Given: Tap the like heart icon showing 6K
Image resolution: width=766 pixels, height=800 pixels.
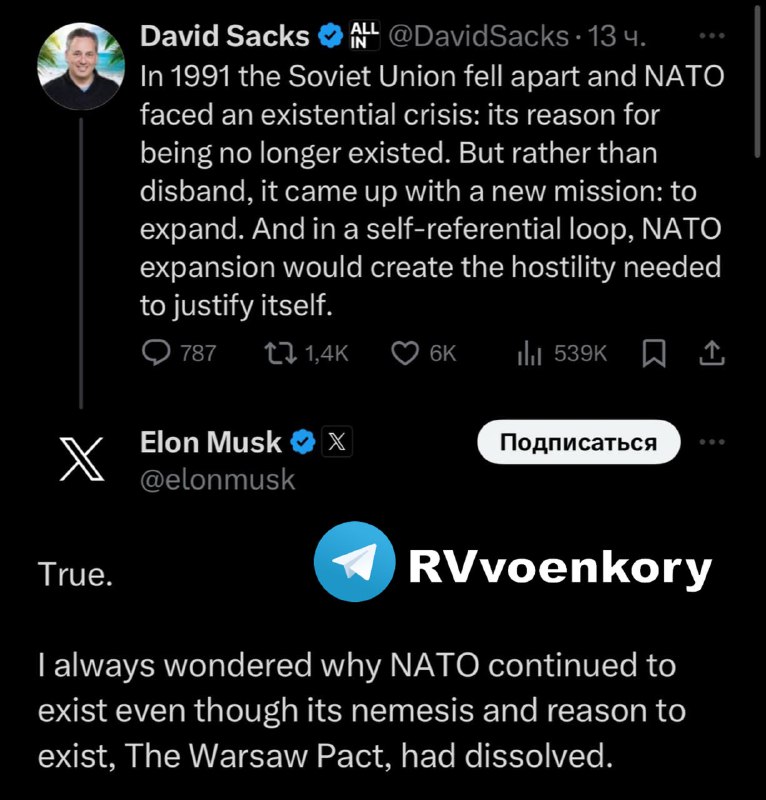Looking at the screenshot, I should (x=403, y=352).
